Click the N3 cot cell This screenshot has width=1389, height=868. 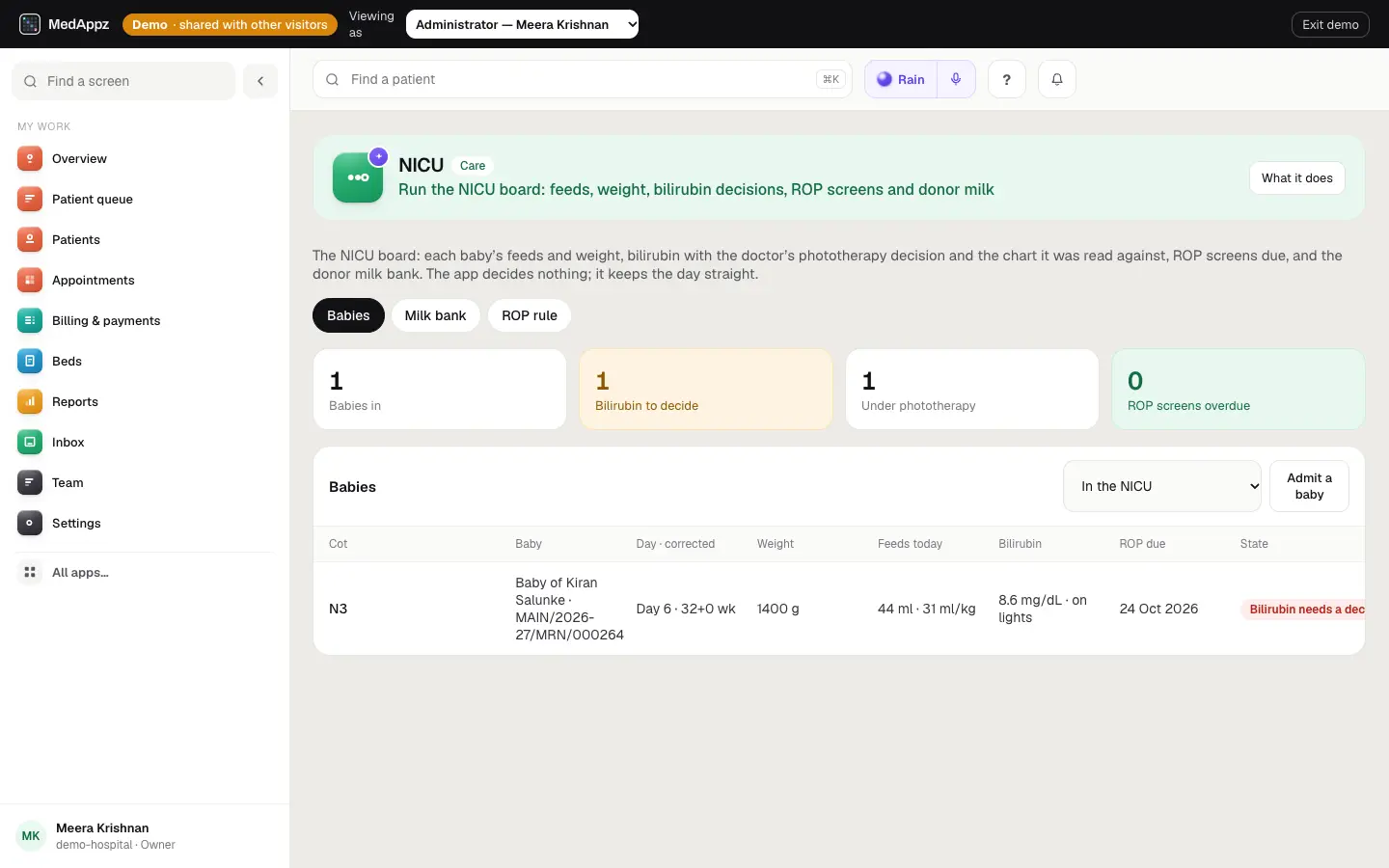(x=338, y=609)
